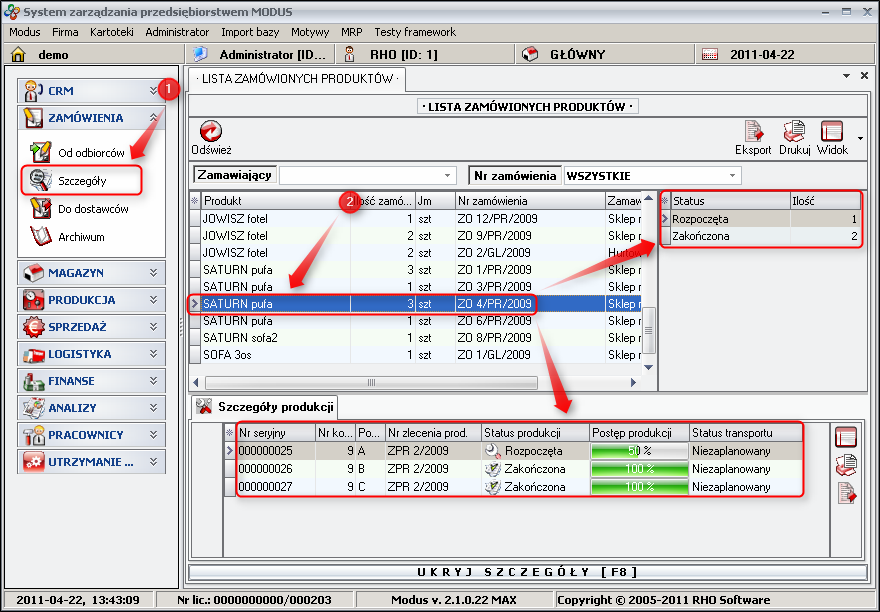Select Szczegóły under Zamówienia
The height and width of the screenshot is (612, 880).
point(81,181)
